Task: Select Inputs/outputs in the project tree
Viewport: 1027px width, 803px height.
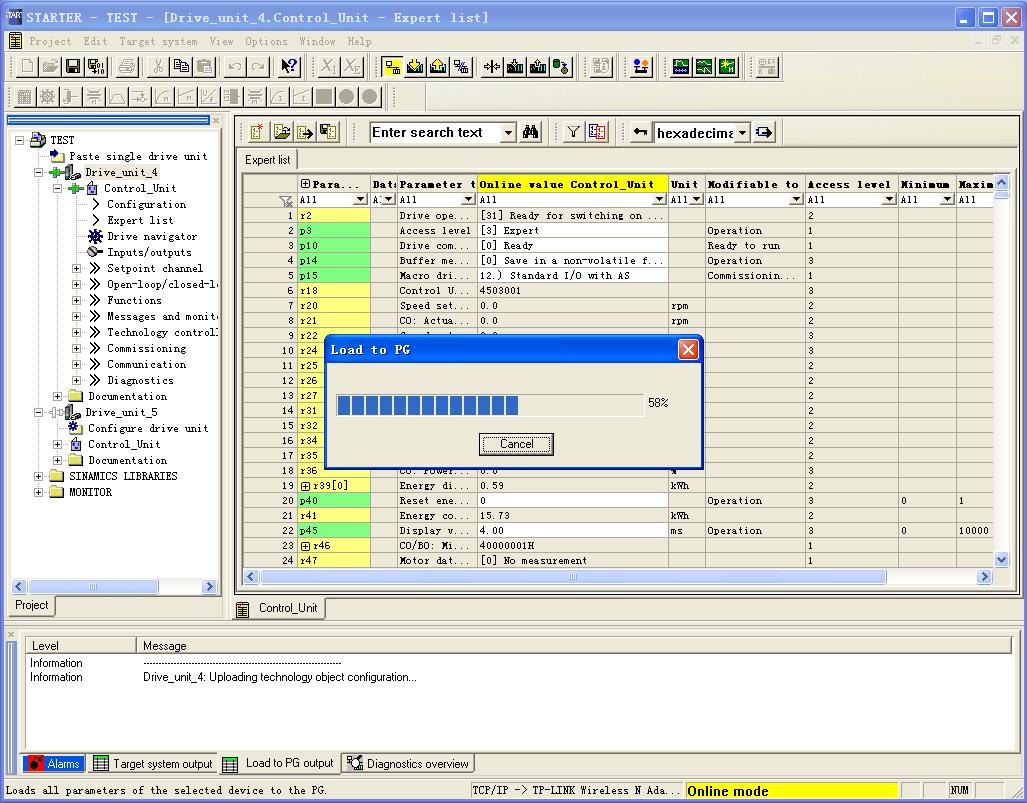Action: pos(149,252)
